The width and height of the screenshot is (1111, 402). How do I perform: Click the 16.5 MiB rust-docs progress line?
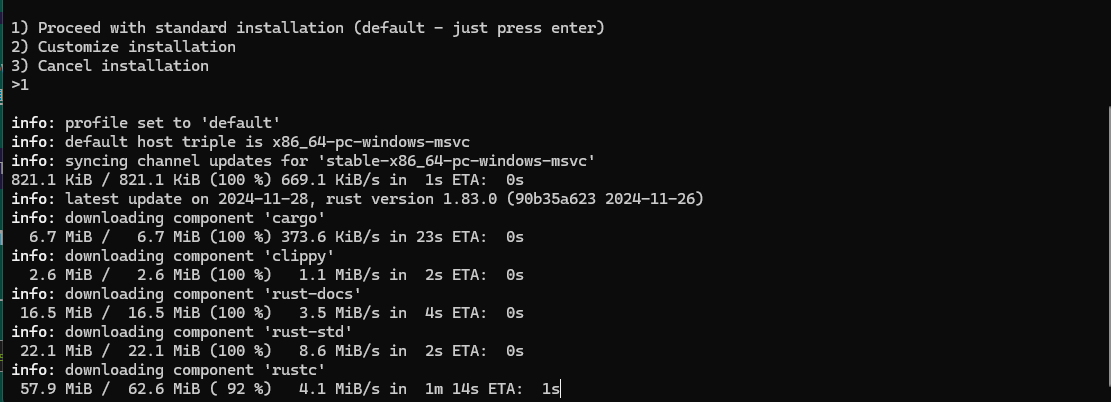coord(272,313)
